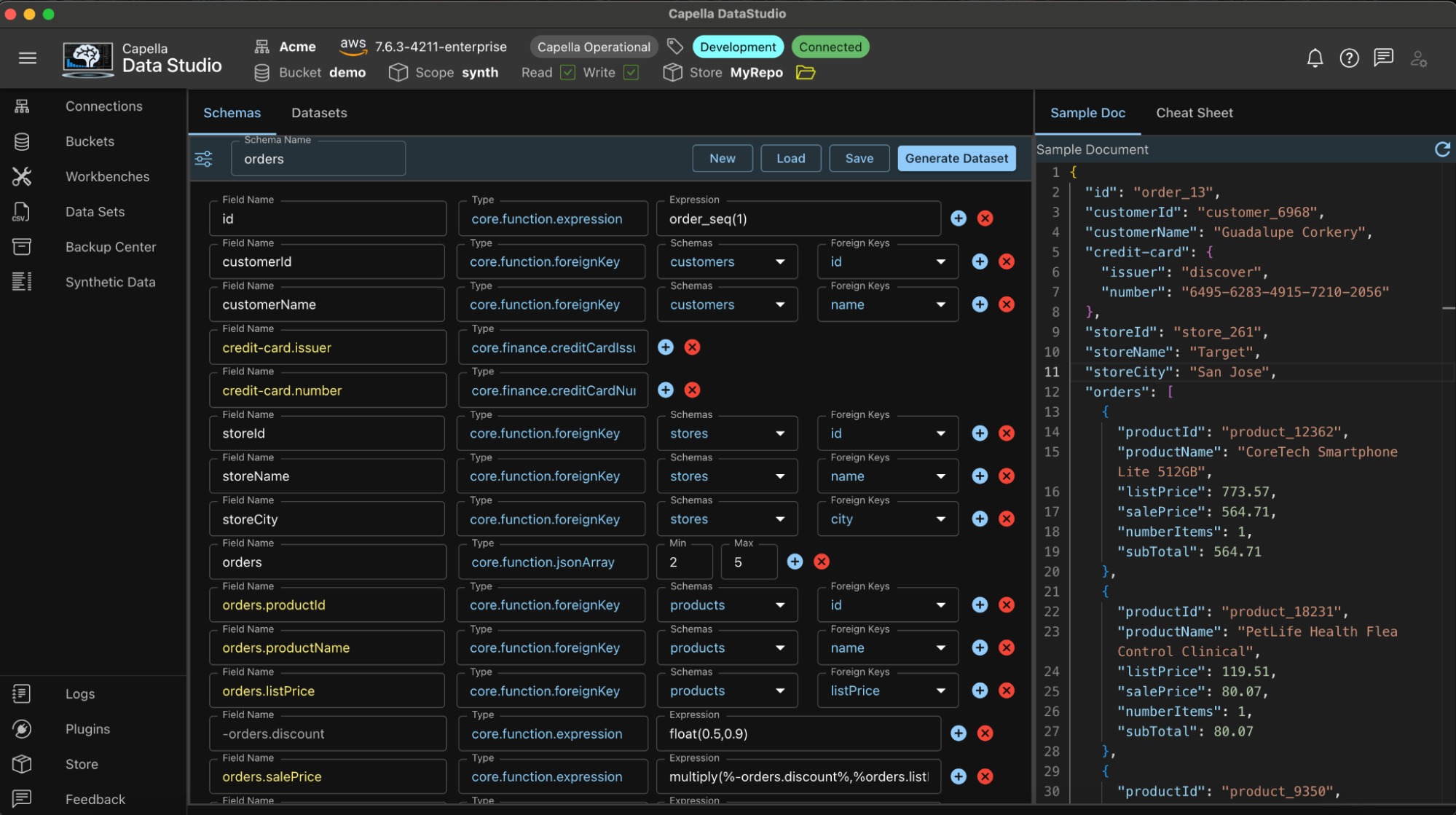1456x815 pixels.
Task: Open Data Sets in the sidebar
Action: point(93,212)
